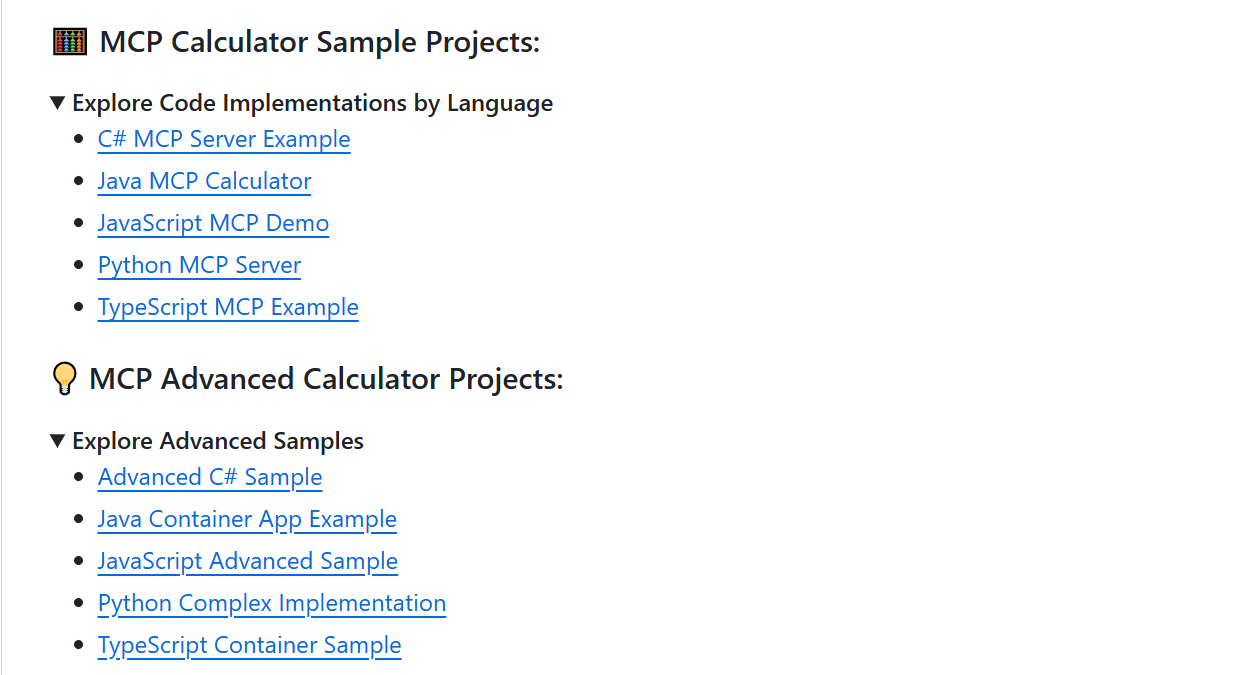Click the MCP Advanced Calculator Projects heading
The width and height of the screenshot is (1239, 675).
(x=326, y=379)
